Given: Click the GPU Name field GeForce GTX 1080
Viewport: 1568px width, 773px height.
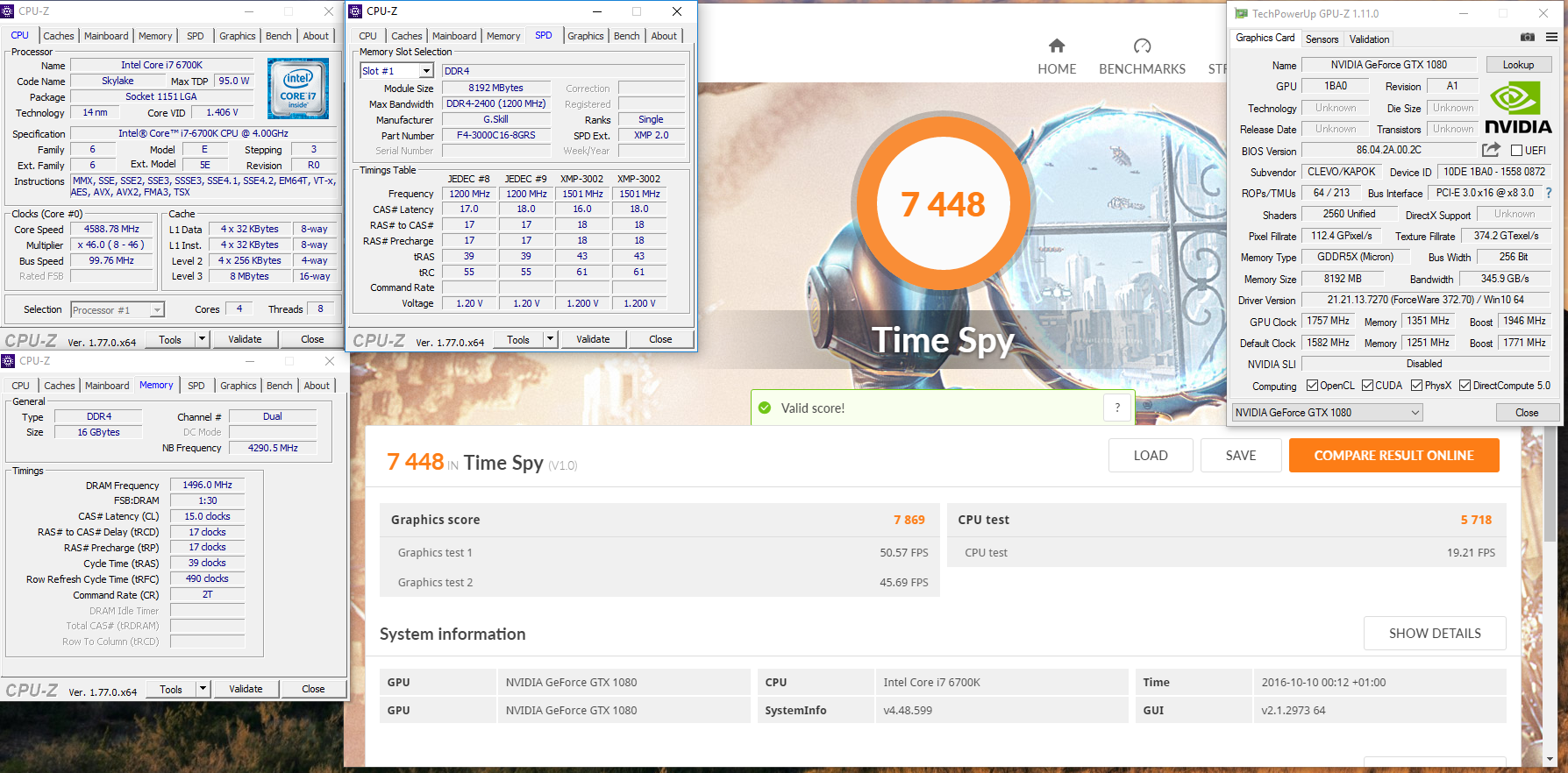Looking at the screenshot, I should (1389, 65).
